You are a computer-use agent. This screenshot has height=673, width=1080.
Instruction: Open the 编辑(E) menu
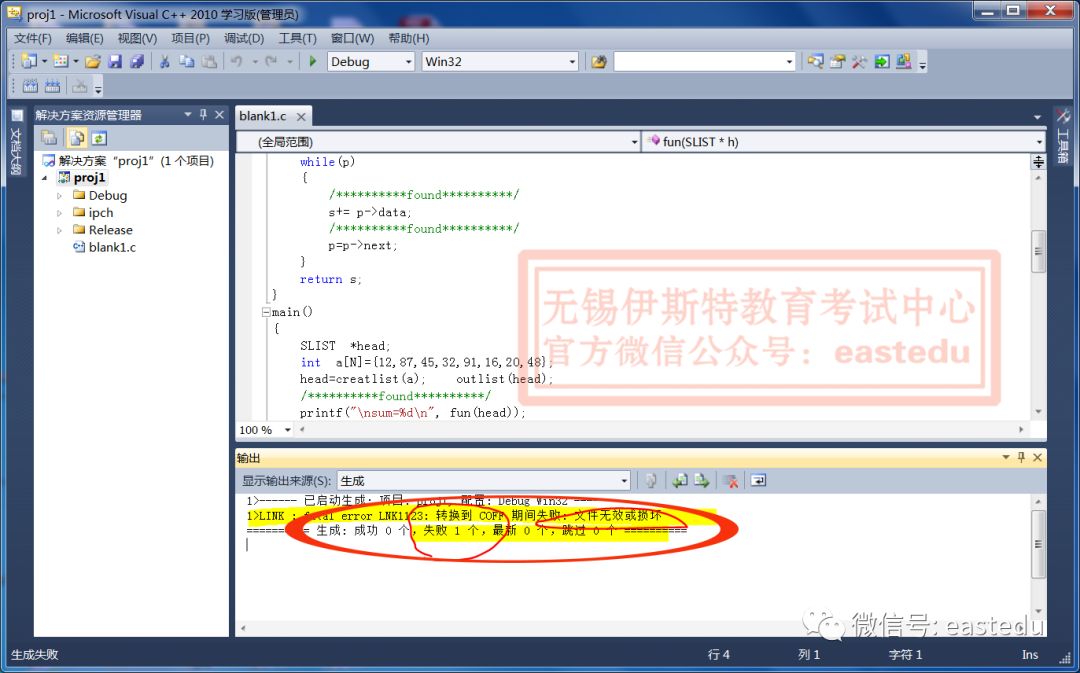click(85, 39)
